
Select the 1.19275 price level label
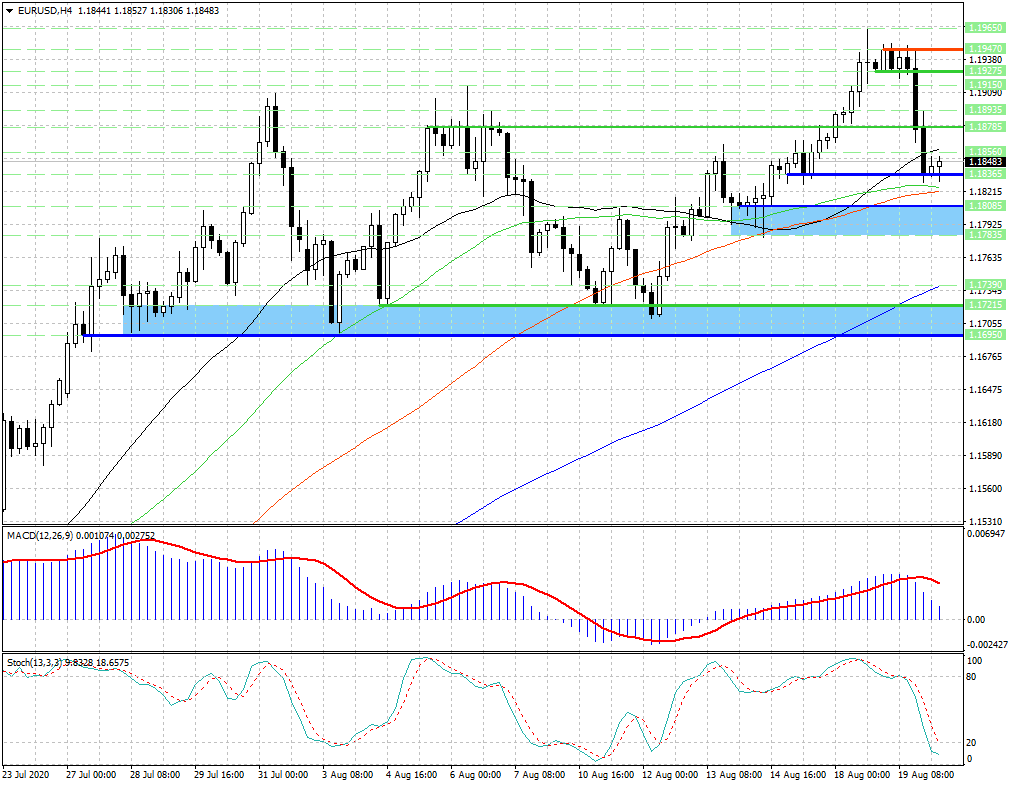pyautogui.click(x=985, y=71)
